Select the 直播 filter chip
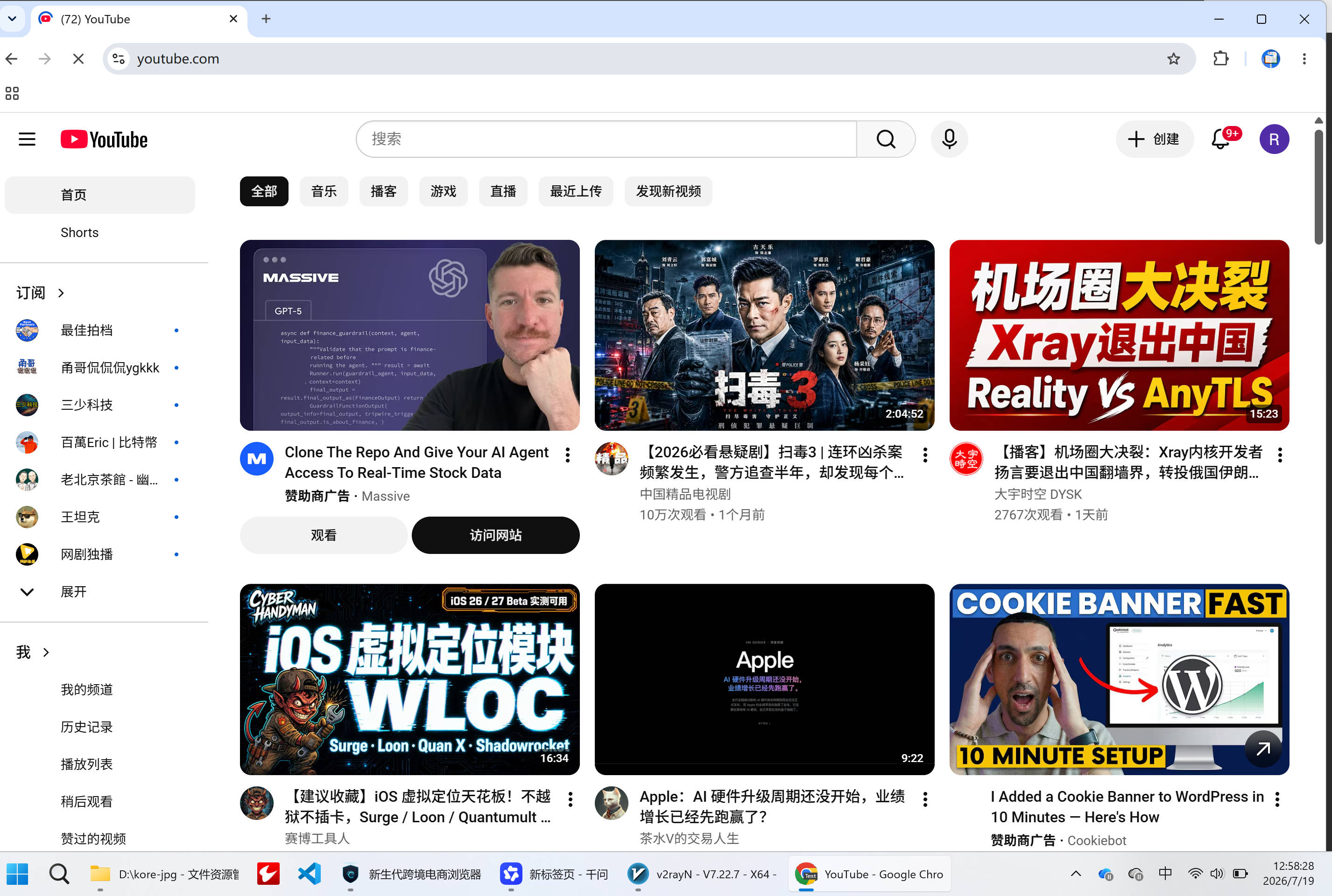 point(503,191)
